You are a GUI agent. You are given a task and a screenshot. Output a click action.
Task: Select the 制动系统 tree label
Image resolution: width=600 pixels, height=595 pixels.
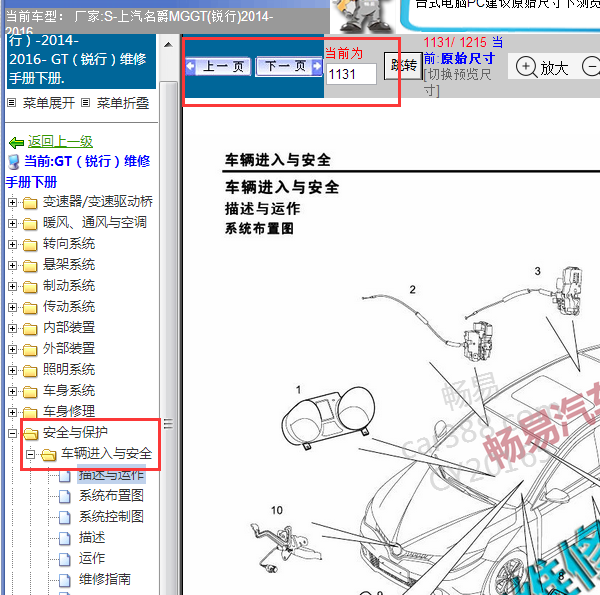click(69, 286)
